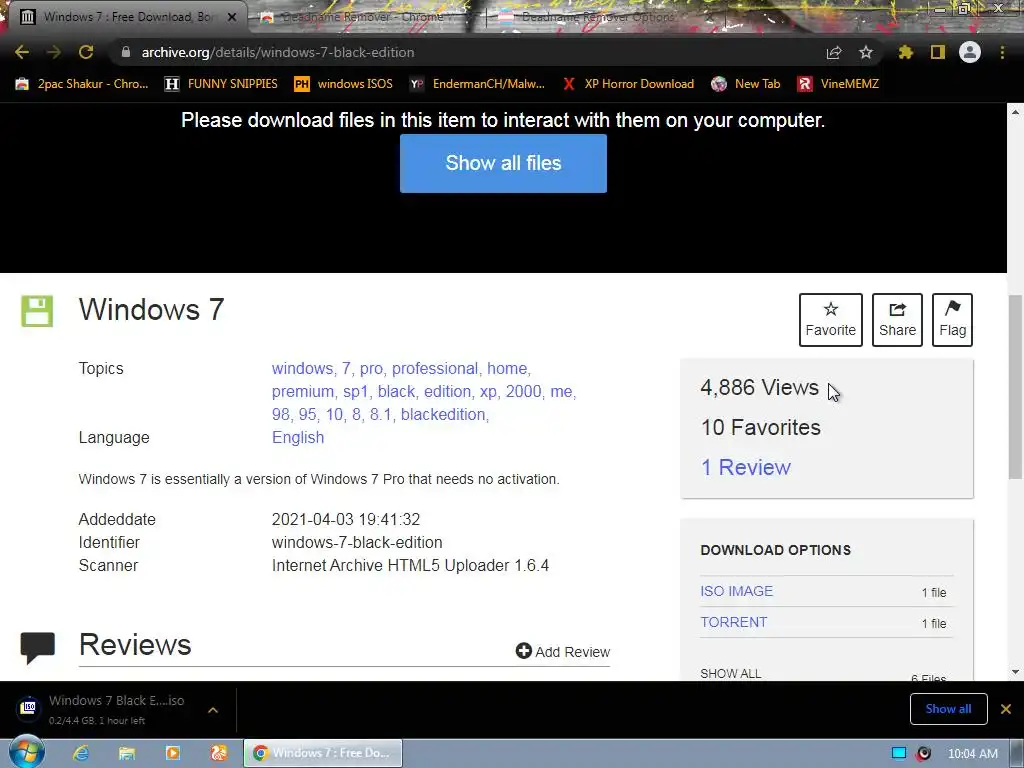Click the scrollbar up arrow

[x=1015, y=112]
